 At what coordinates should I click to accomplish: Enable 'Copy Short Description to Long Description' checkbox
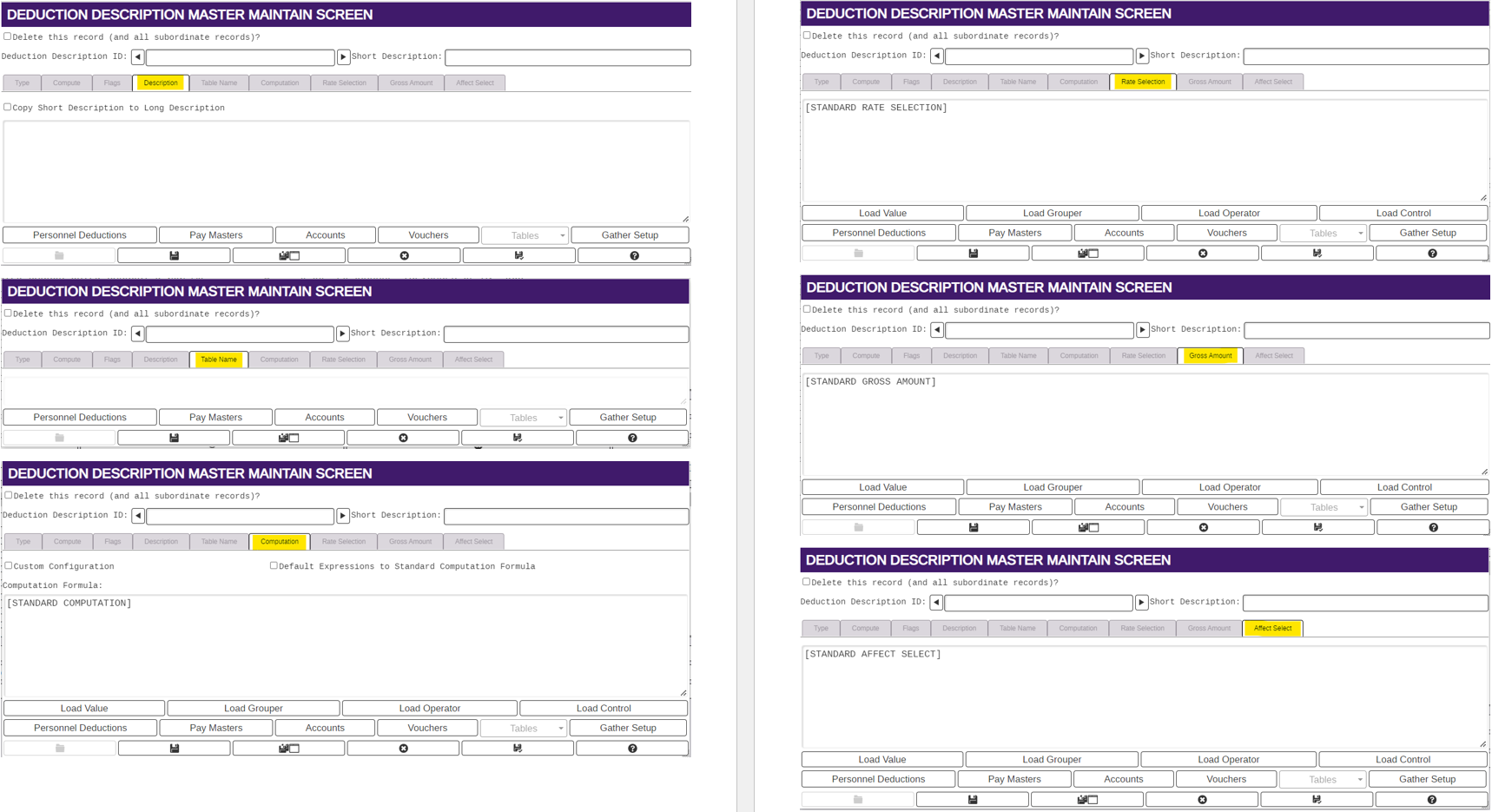tap(8, 107)
